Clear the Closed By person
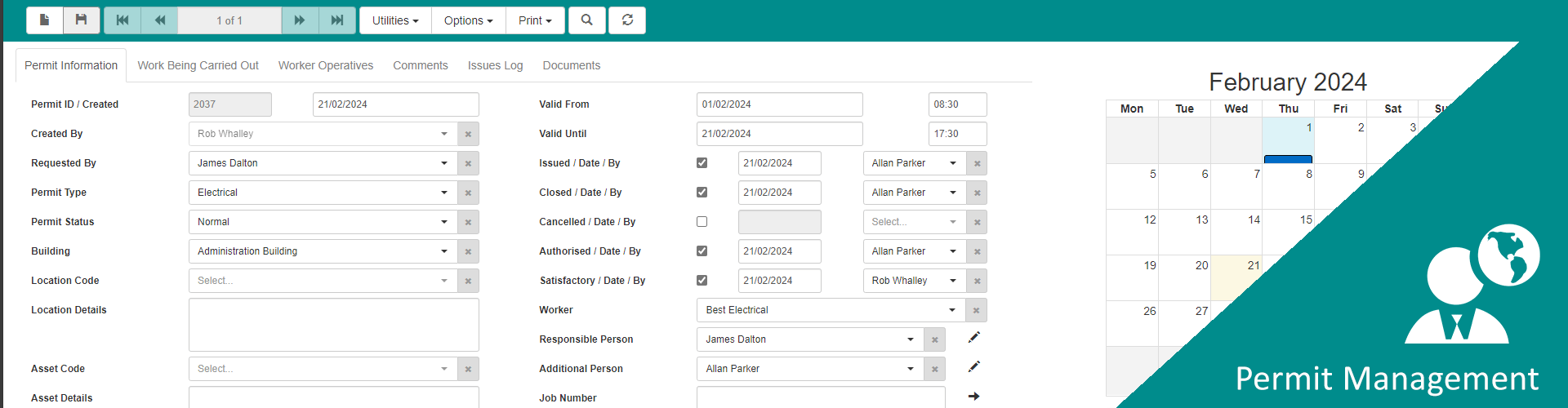The image size is (1568, 408). tap(977, 193)
